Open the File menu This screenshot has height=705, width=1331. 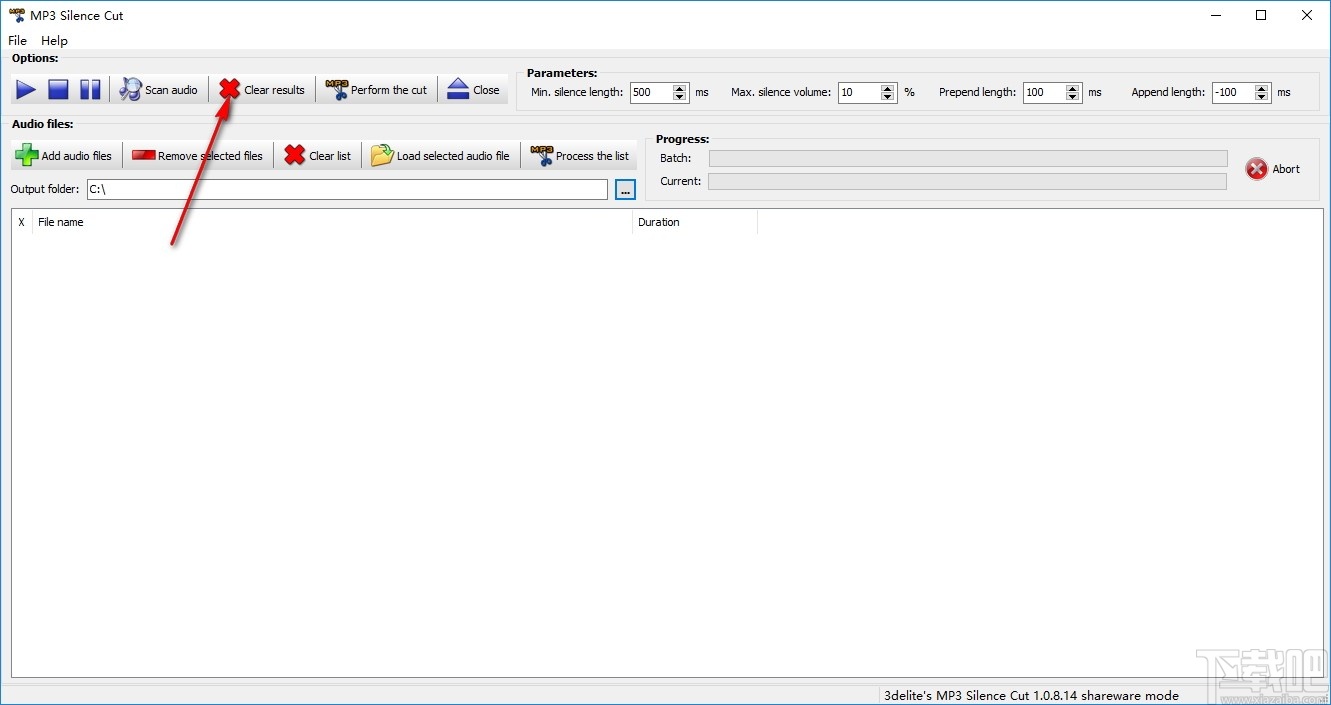(x=18, y=41)
